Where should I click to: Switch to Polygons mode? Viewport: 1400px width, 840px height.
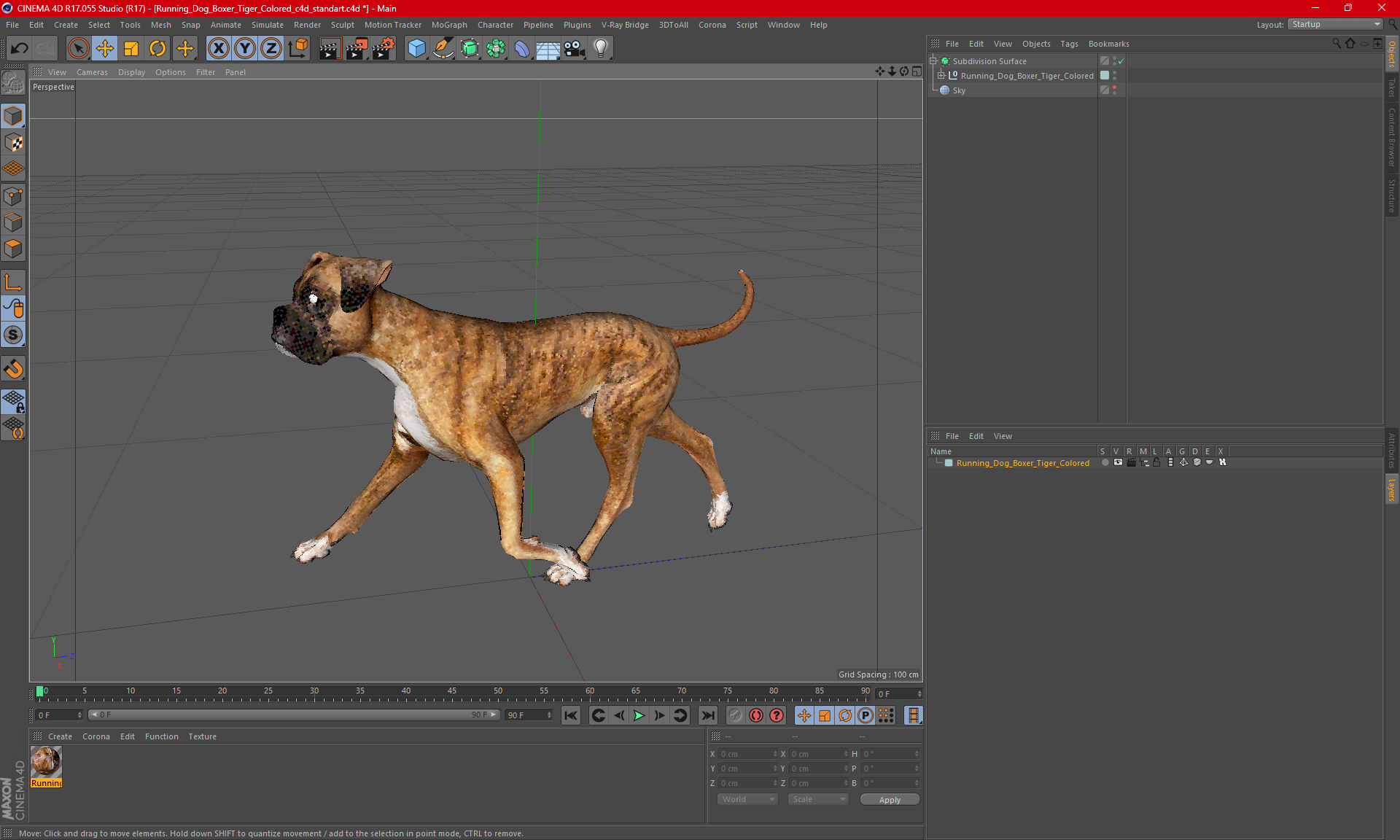[x=13, y=249]
